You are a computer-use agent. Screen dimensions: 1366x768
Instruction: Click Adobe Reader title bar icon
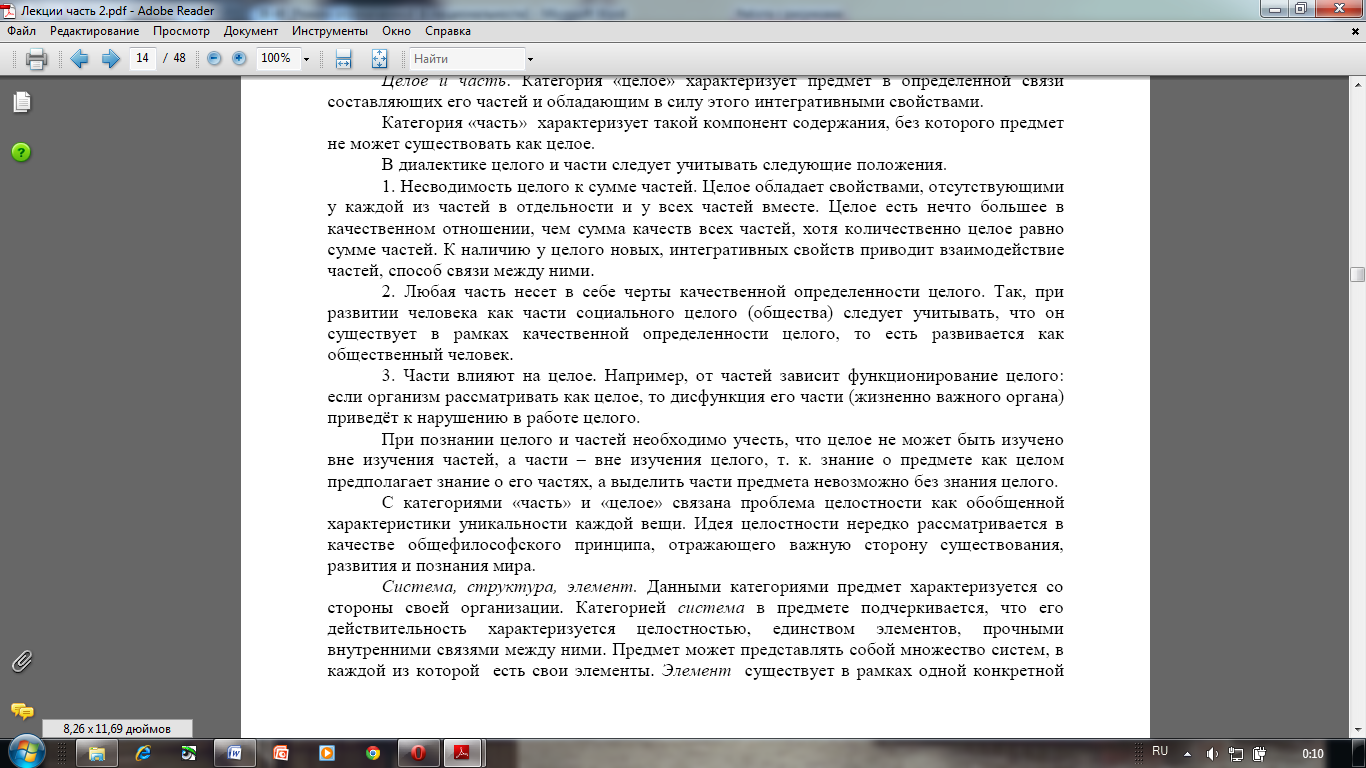point(11,10)
